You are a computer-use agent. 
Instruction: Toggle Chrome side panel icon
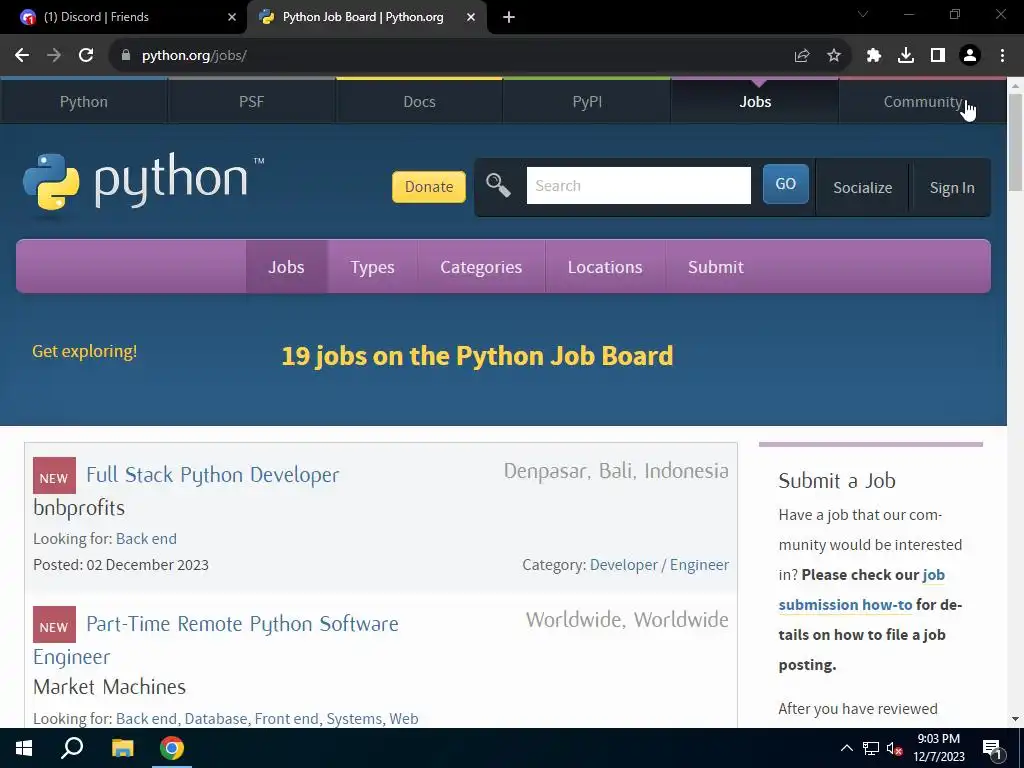pyautogui.click(x=938, y=56)
